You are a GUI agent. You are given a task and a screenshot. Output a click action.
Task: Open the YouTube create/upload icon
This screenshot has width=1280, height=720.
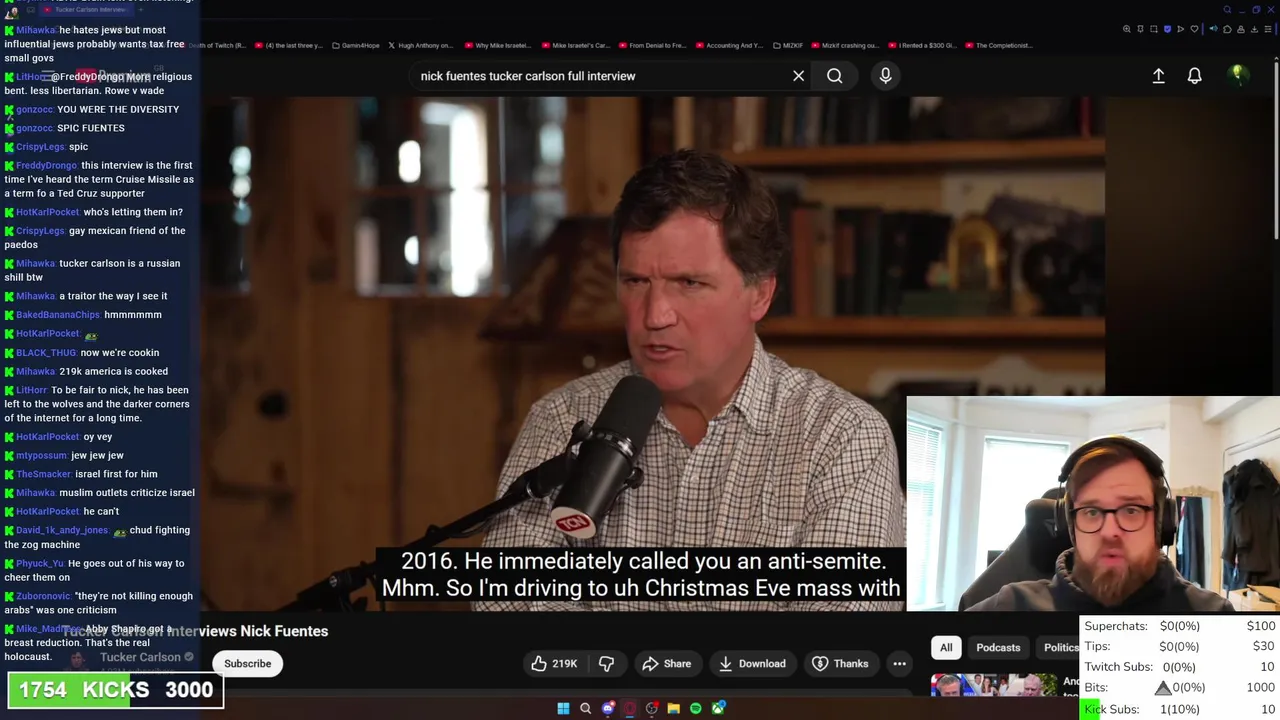tap(1158, 76)
